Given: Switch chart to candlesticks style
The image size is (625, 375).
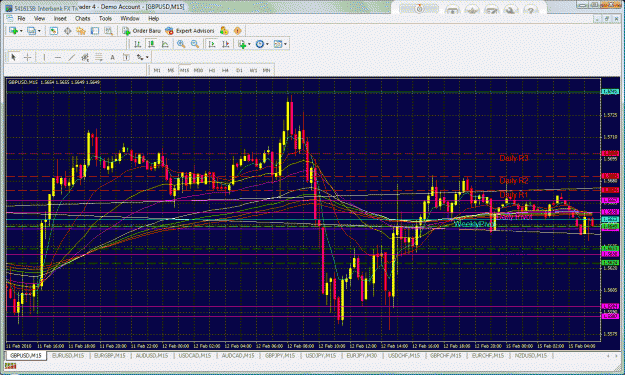Looking at the screenshot, I should (151, 44).
